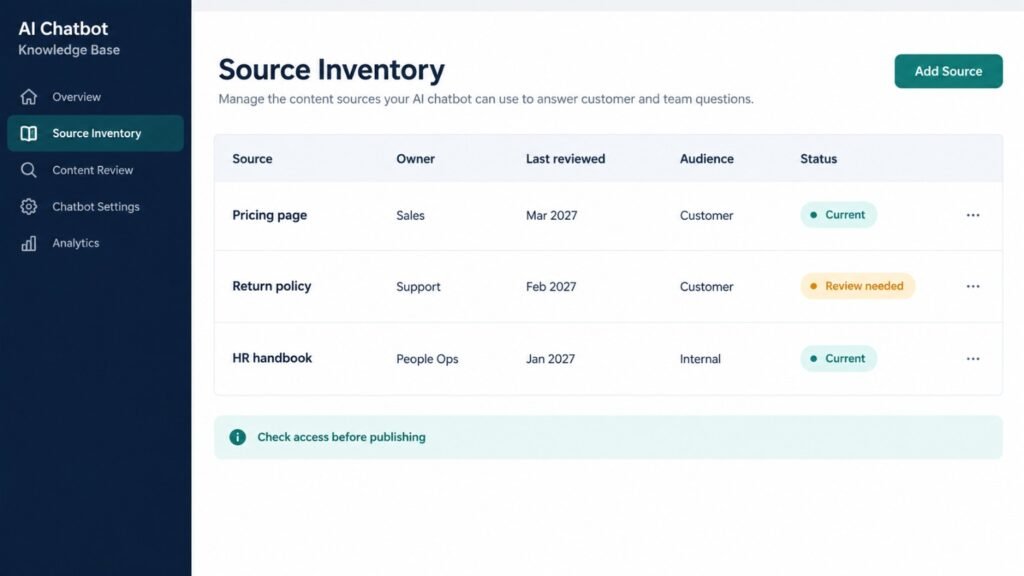Click the Review needed status badge
Viewport: 1024px width, 576px height.
(857, 286)
